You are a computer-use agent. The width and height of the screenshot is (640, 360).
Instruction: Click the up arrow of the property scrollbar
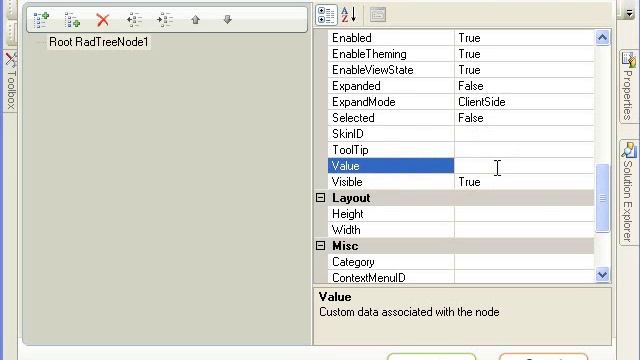pos(602,38)
